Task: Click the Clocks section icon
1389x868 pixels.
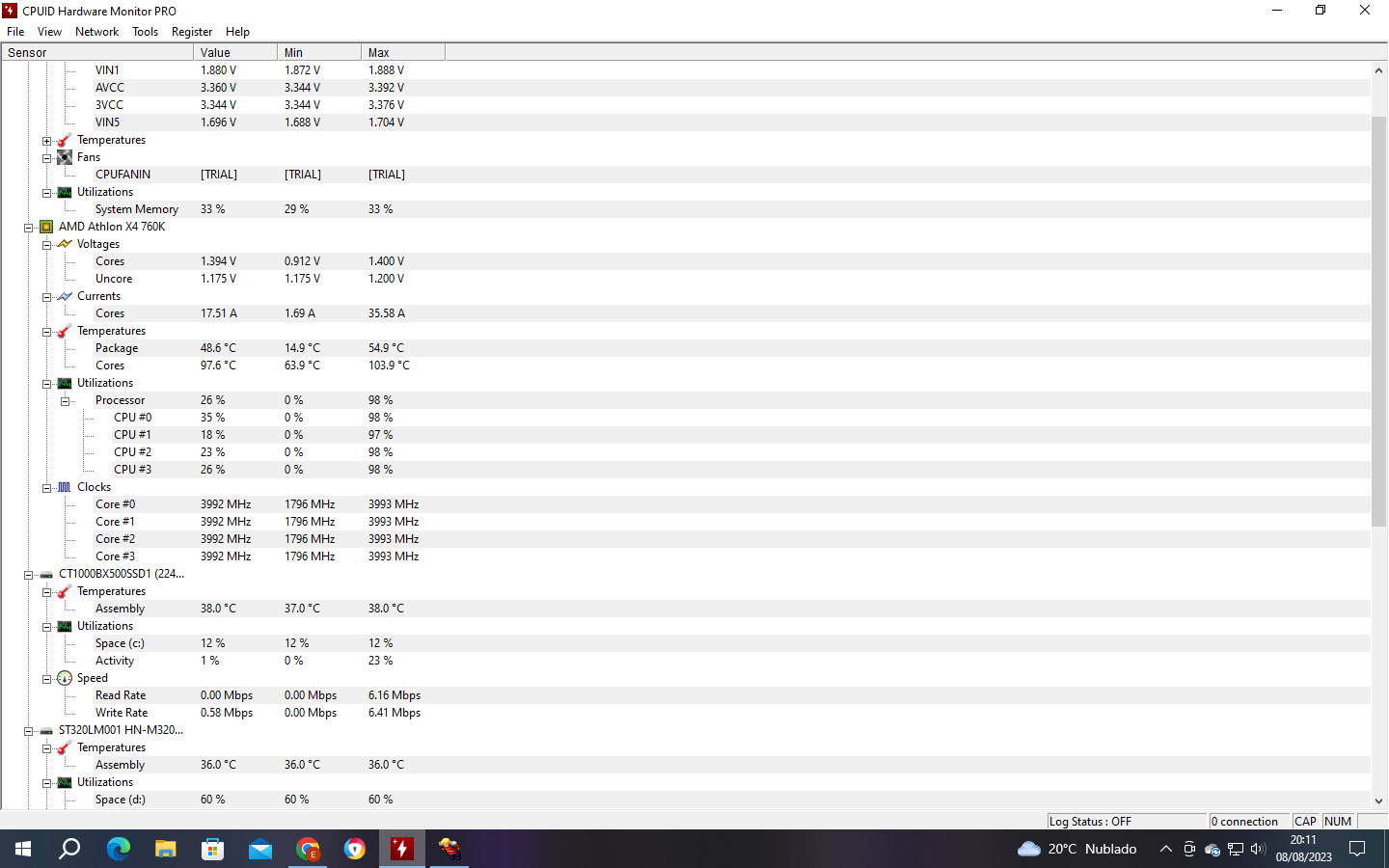Action: [65, 487]
